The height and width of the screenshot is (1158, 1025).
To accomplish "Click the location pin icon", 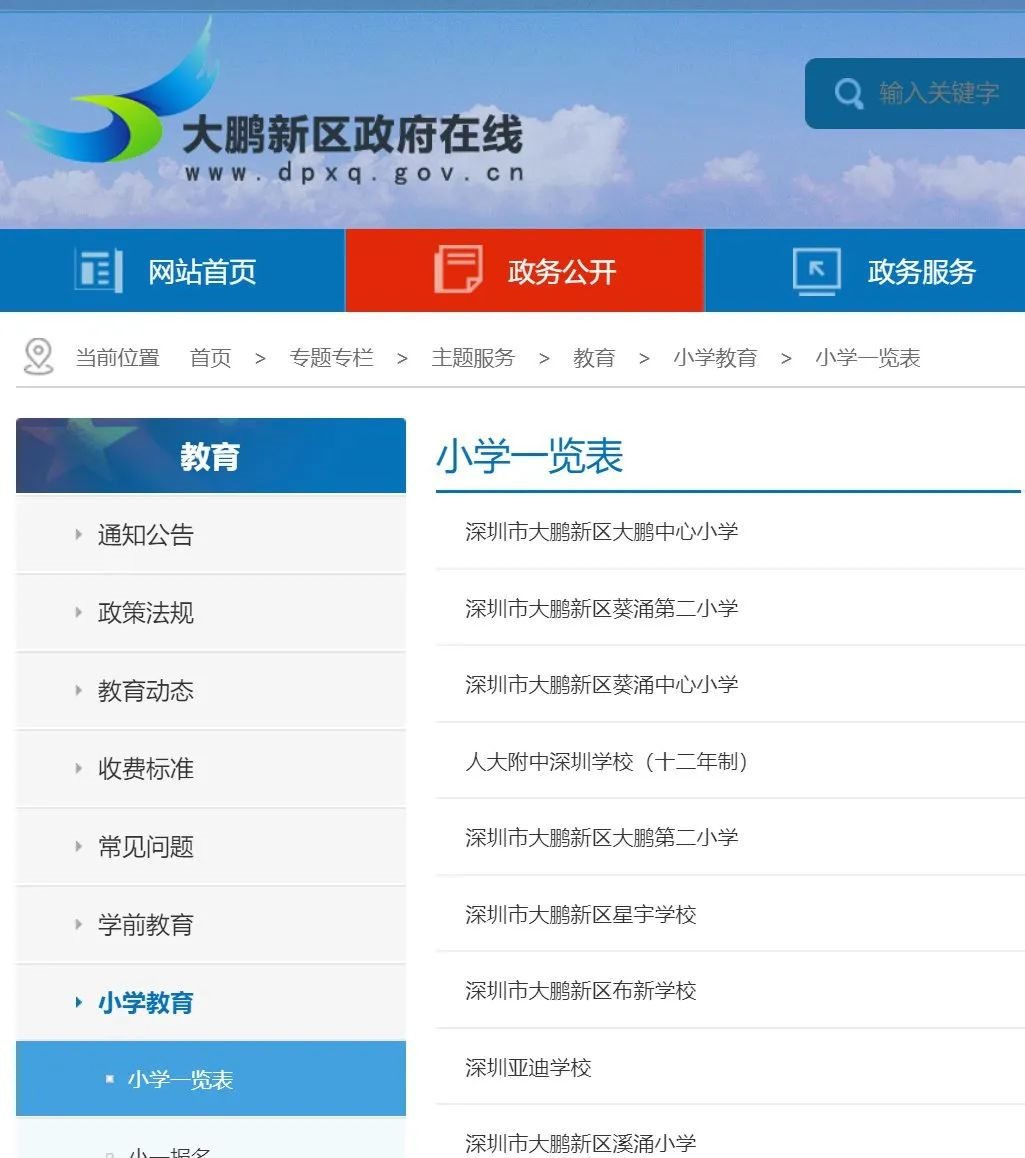I will [x=38, y=357].
